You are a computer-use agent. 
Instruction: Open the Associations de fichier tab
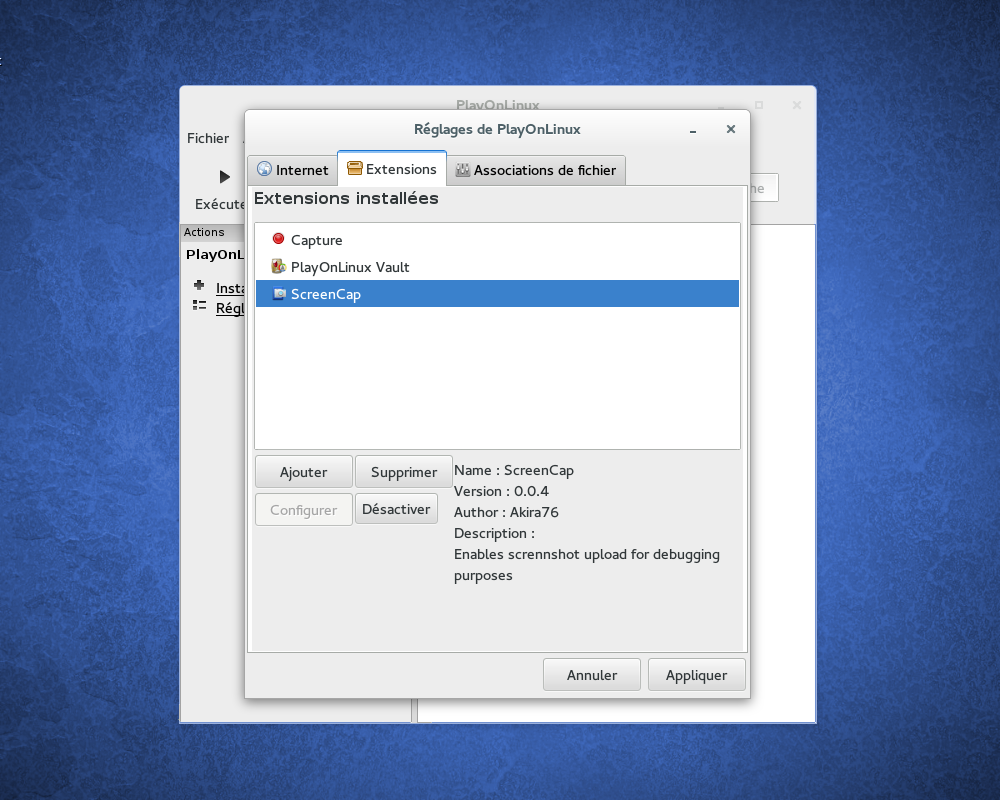click(536, 170)
